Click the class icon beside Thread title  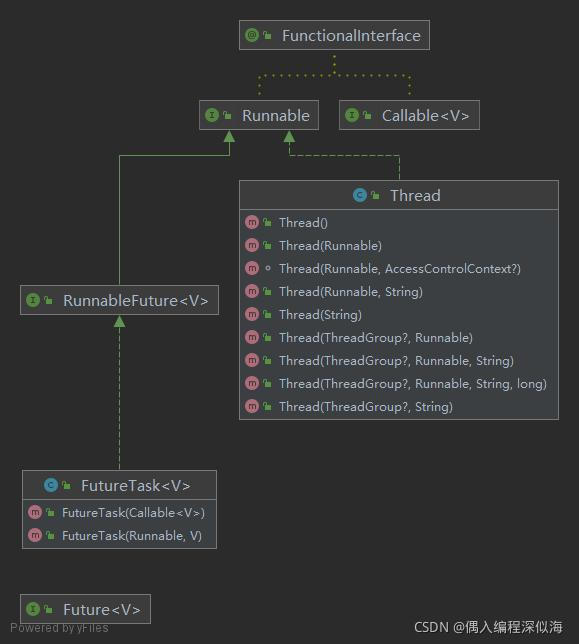coord(360,195)
